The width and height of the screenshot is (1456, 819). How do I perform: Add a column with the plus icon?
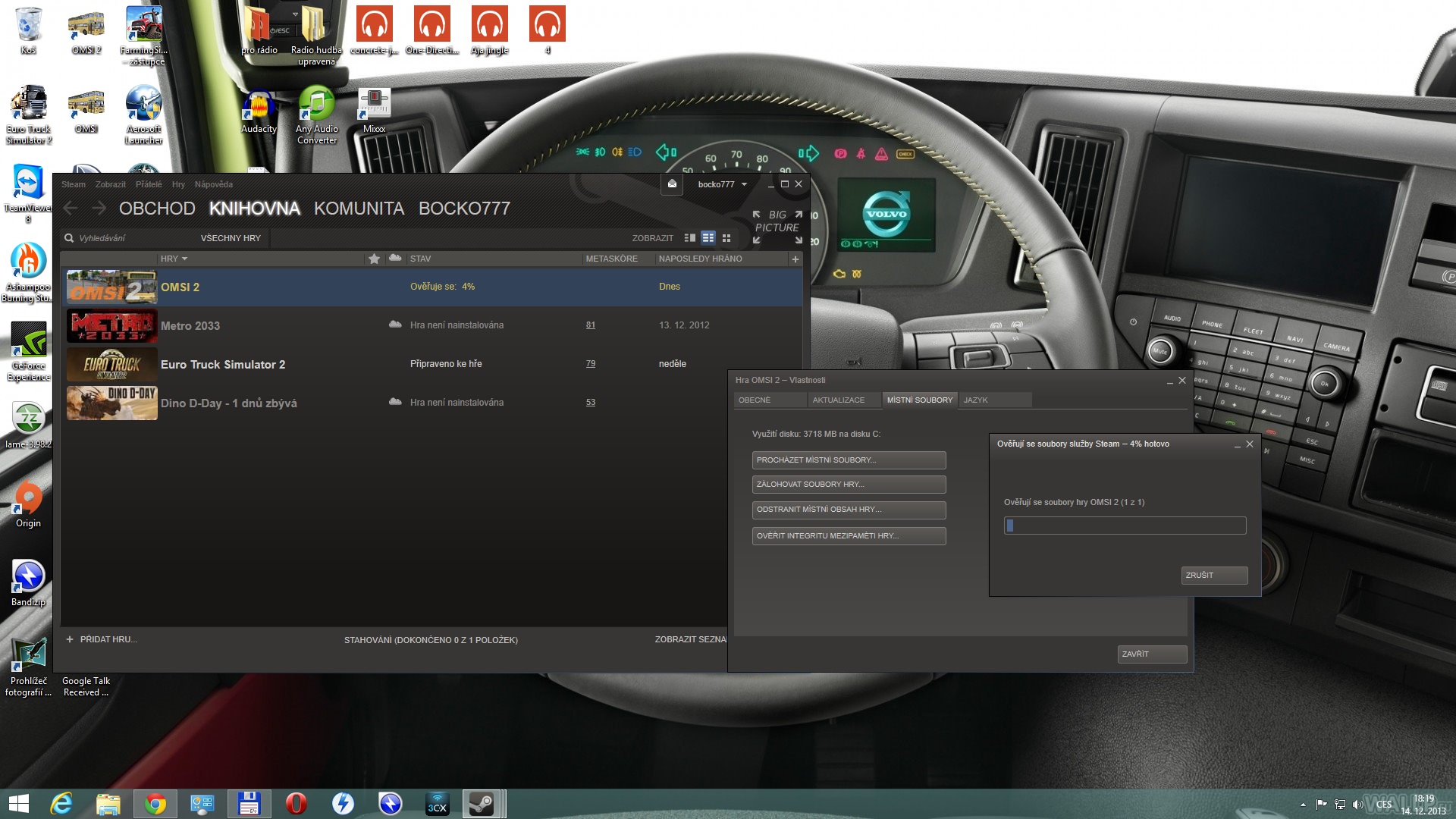(795, 259)
